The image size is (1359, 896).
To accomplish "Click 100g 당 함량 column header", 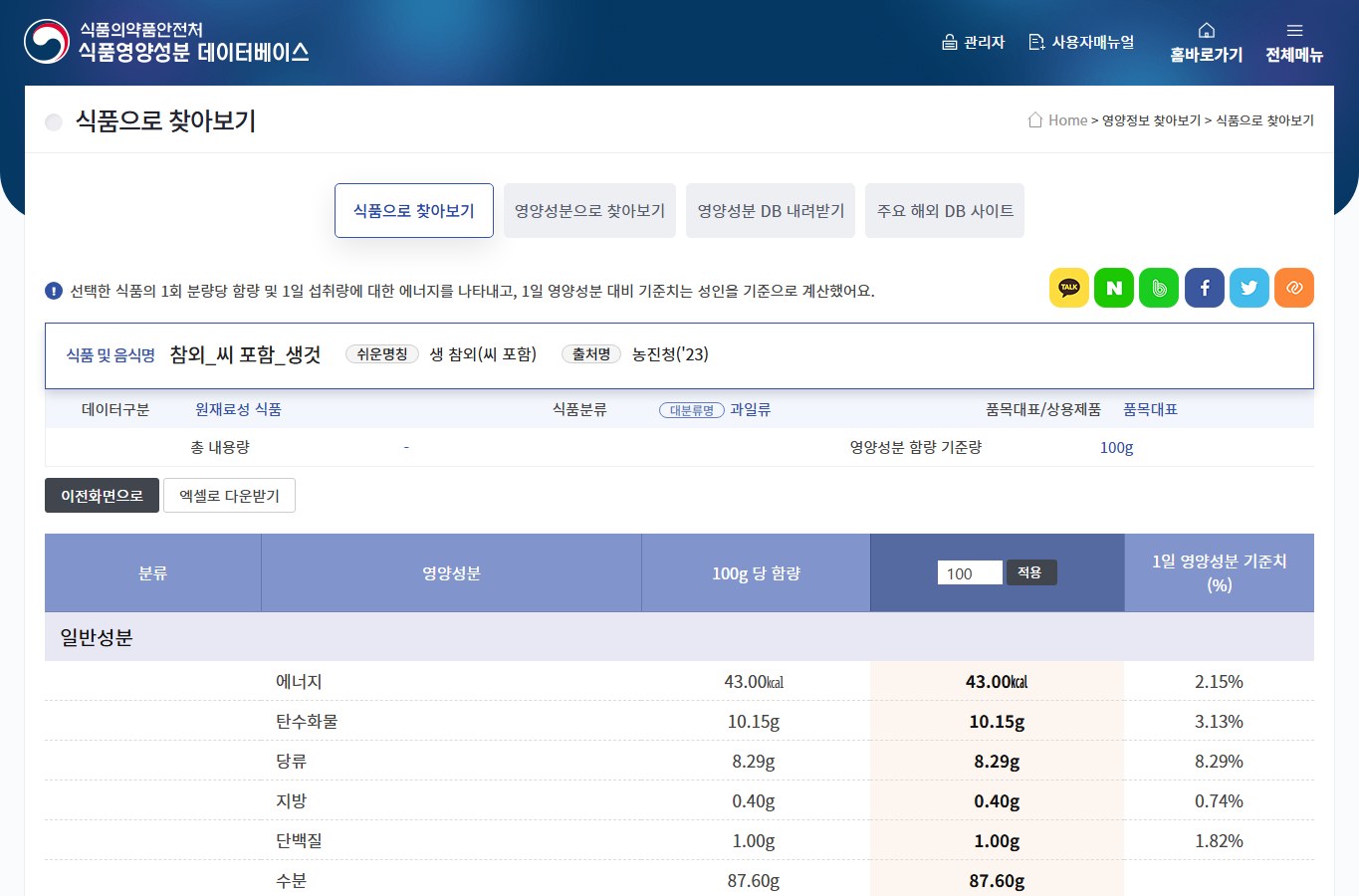I will pyautogui.click(x=756, y=572).
